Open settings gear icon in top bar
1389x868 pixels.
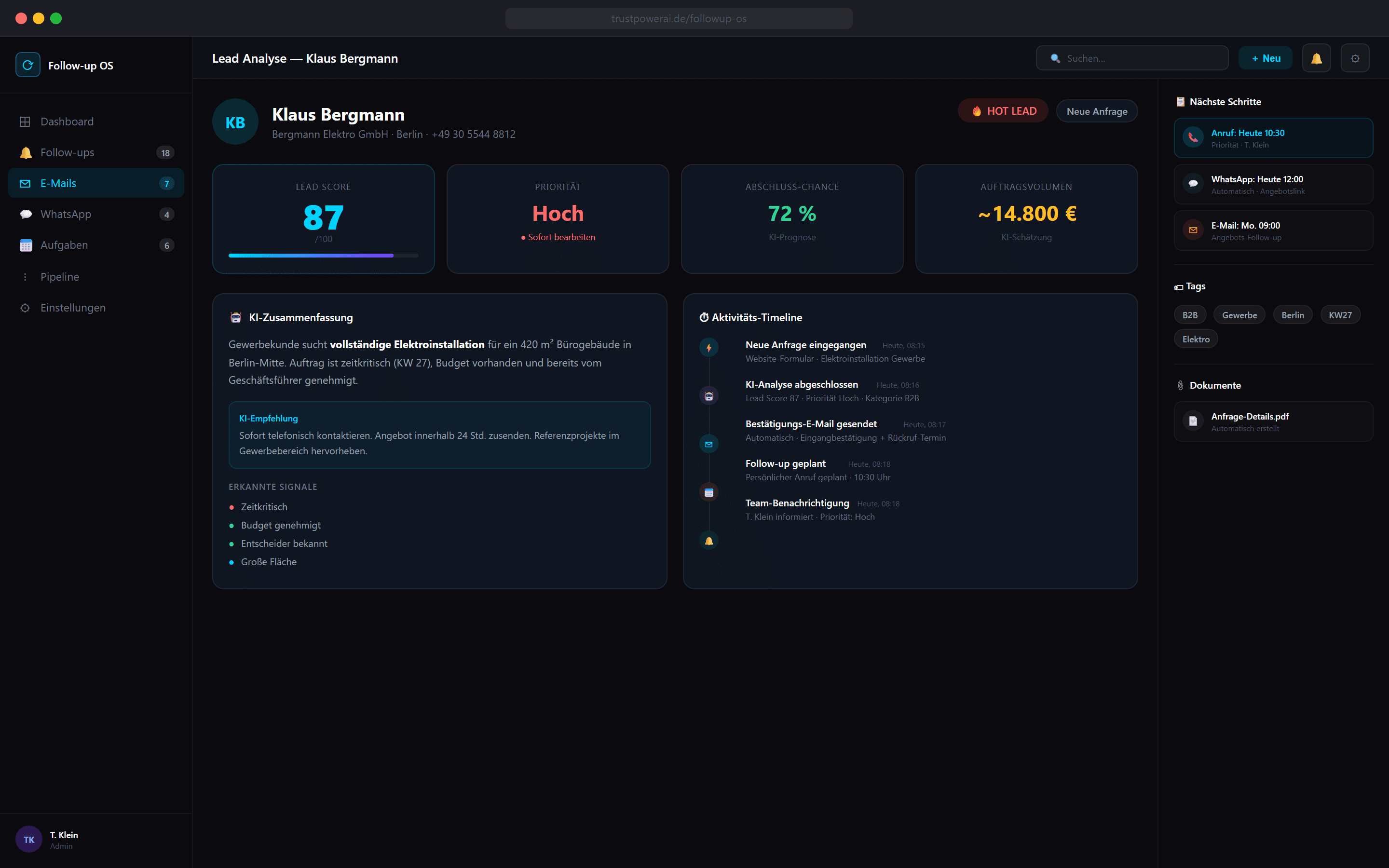[1355, 58]
